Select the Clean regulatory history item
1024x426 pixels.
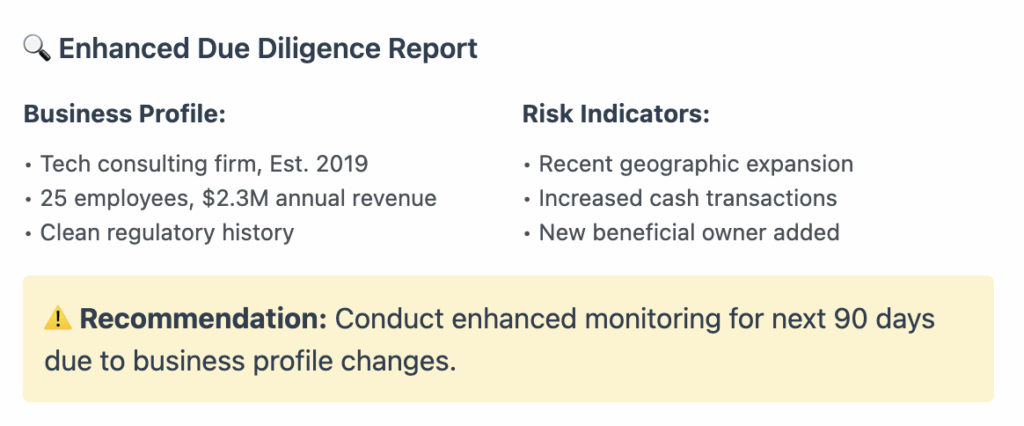click(x=166, y=233)
